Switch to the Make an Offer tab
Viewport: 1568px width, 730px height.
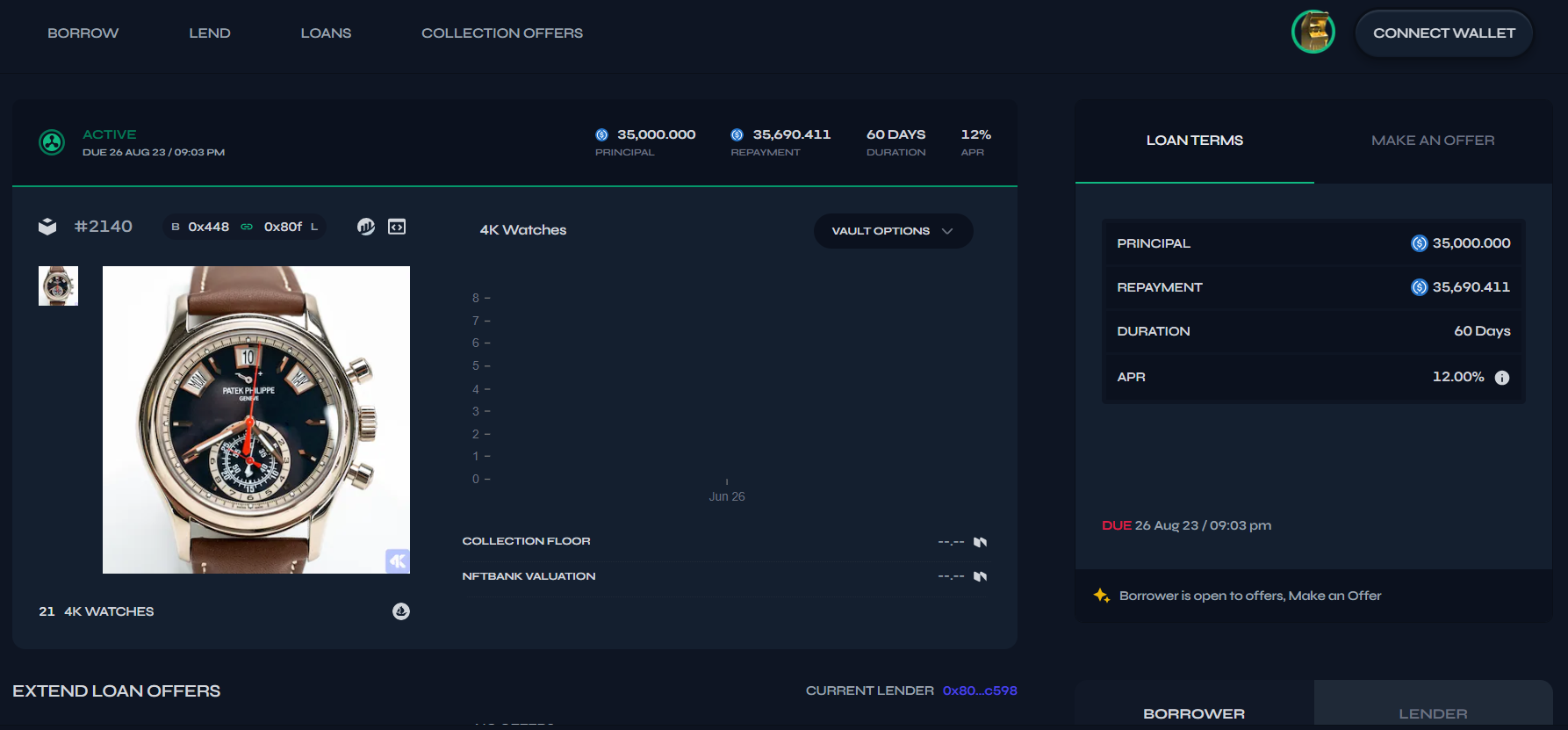point(1432,141)
